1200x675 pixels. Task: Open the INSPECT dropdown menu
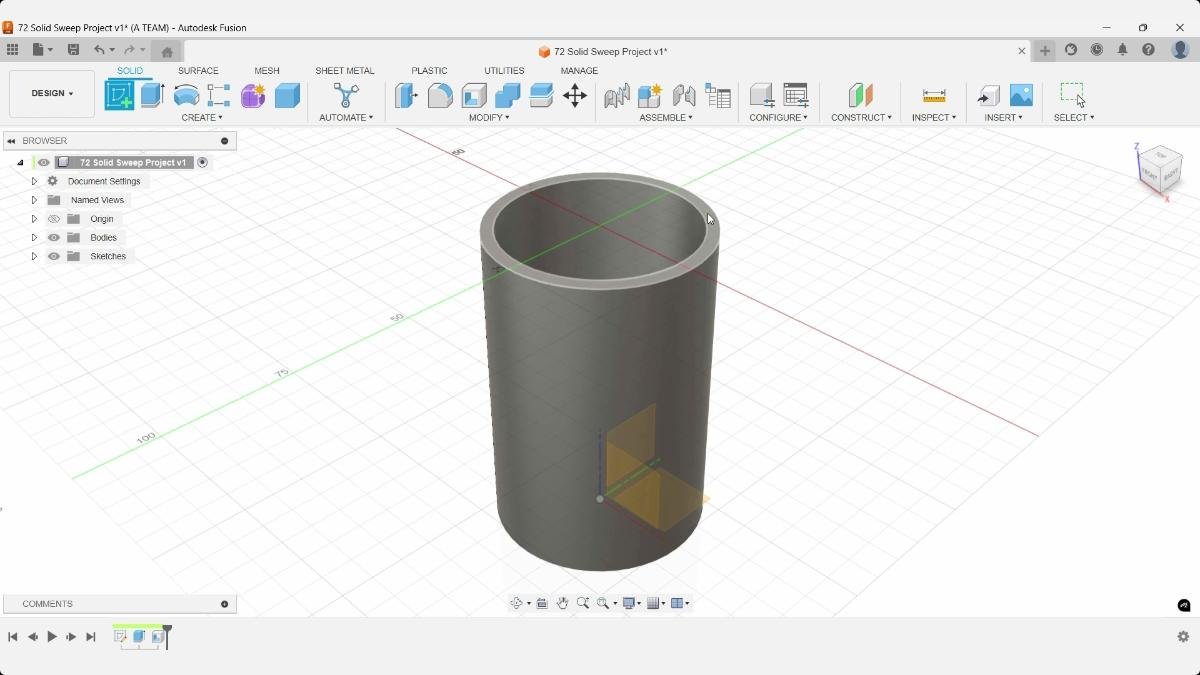(x=934, y=118)
